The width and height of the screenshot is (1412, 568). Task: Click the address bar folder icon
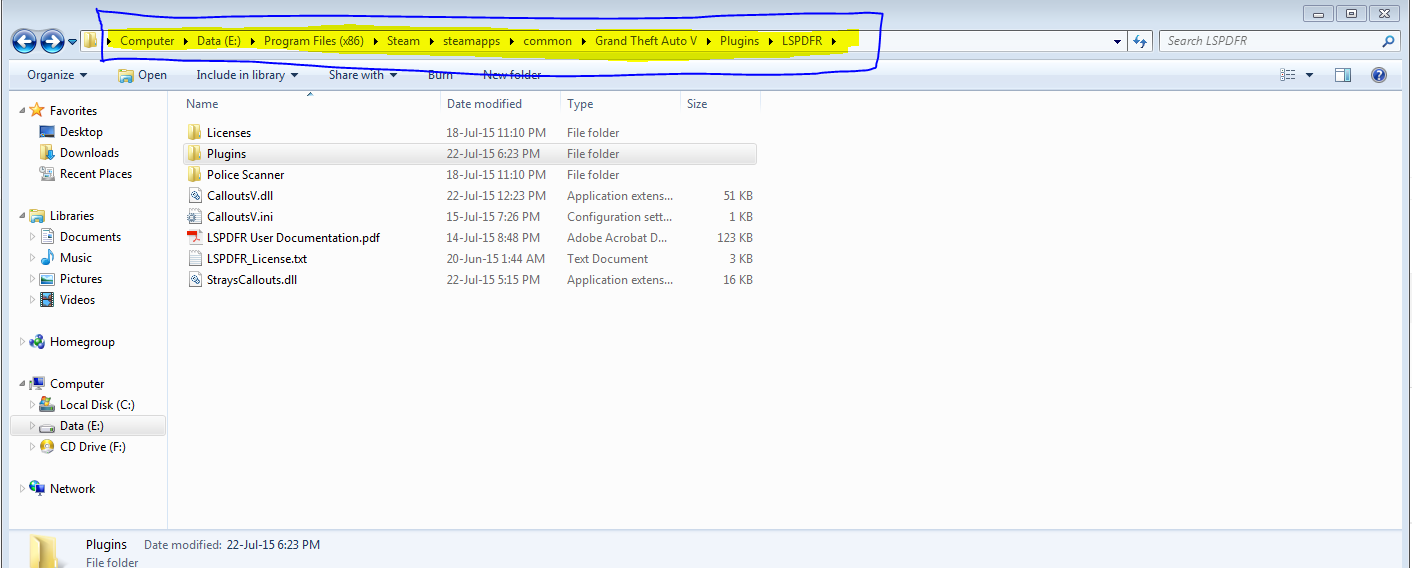pyautogui.click(x=91, y=41)
